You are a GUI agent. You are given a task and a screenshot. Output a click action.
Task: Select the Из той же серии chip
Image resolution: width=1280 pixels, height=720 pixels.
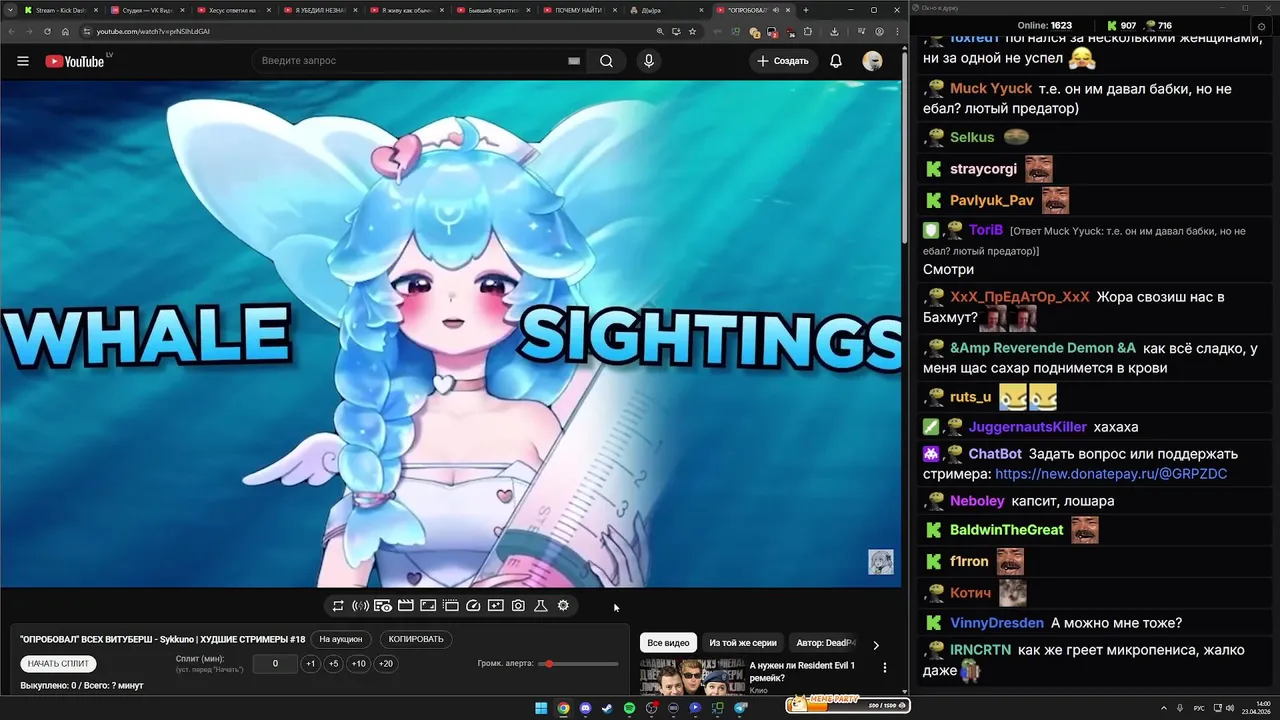[743, 643]
